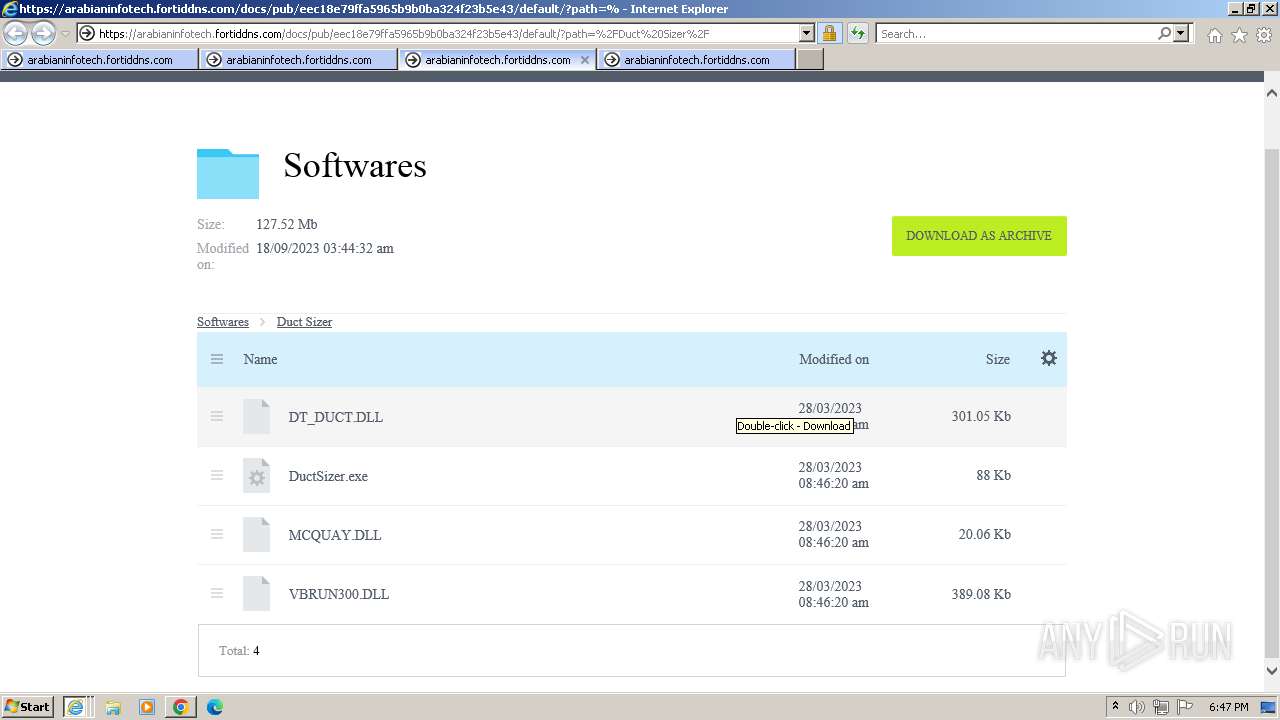Click the 389.08 Kb size value
The height and width of the screenshot is (720, 1280).
click(981, 594)
